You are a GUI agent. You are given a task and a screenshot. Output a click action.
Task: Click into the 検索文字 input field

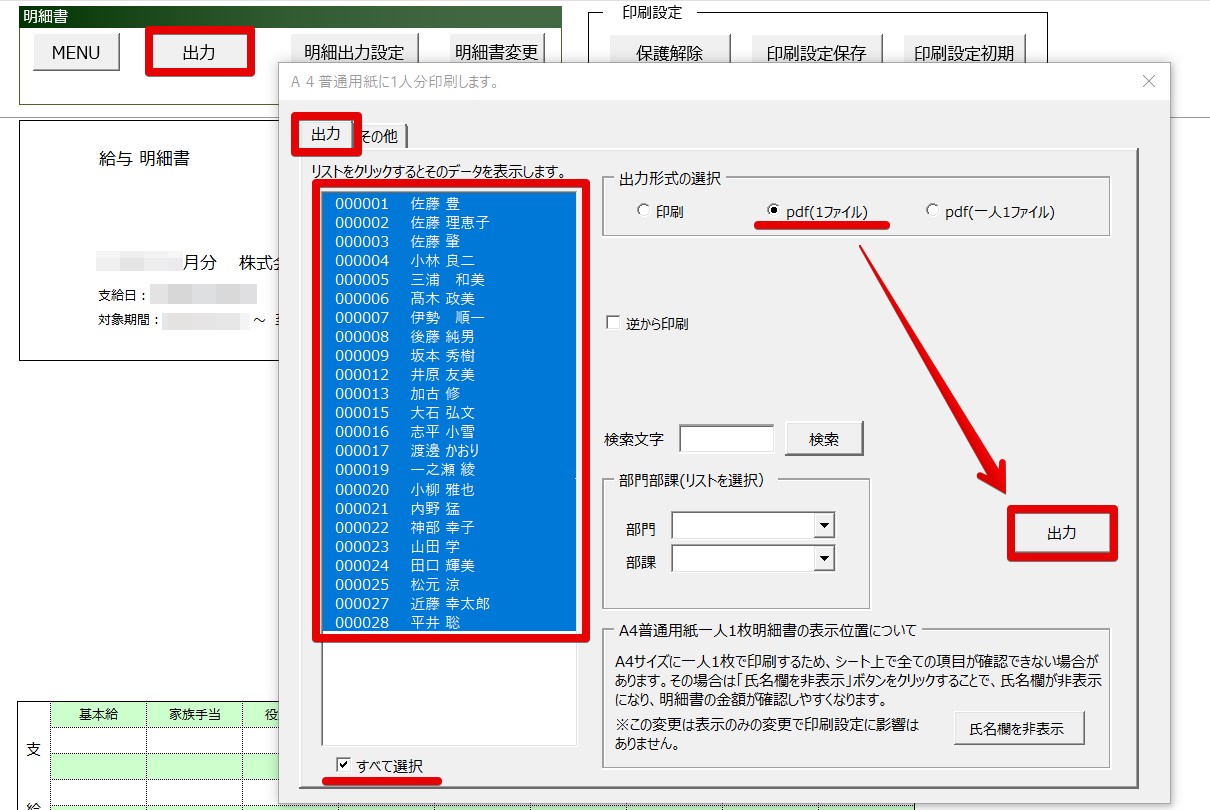pyautogui.click(x=726, y=439)
